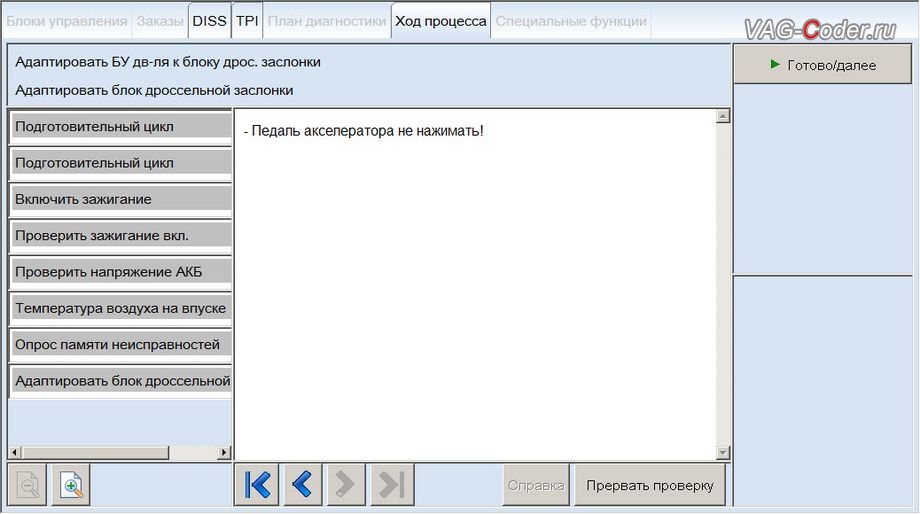920x514 pixels.
Task: Select the second Подготовительный цикл step
Action: [121, 163]
